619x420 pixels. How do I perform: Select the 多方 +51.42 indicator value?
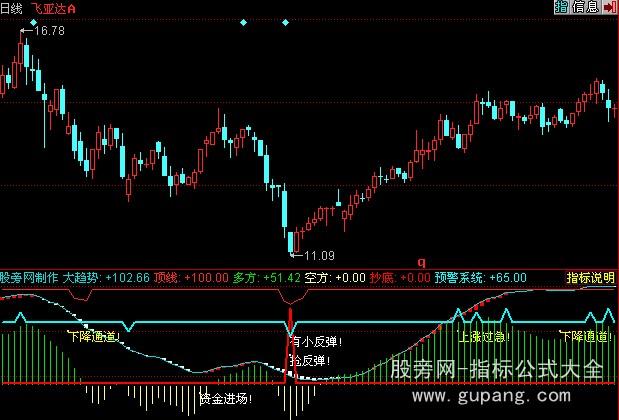[266, 278]
